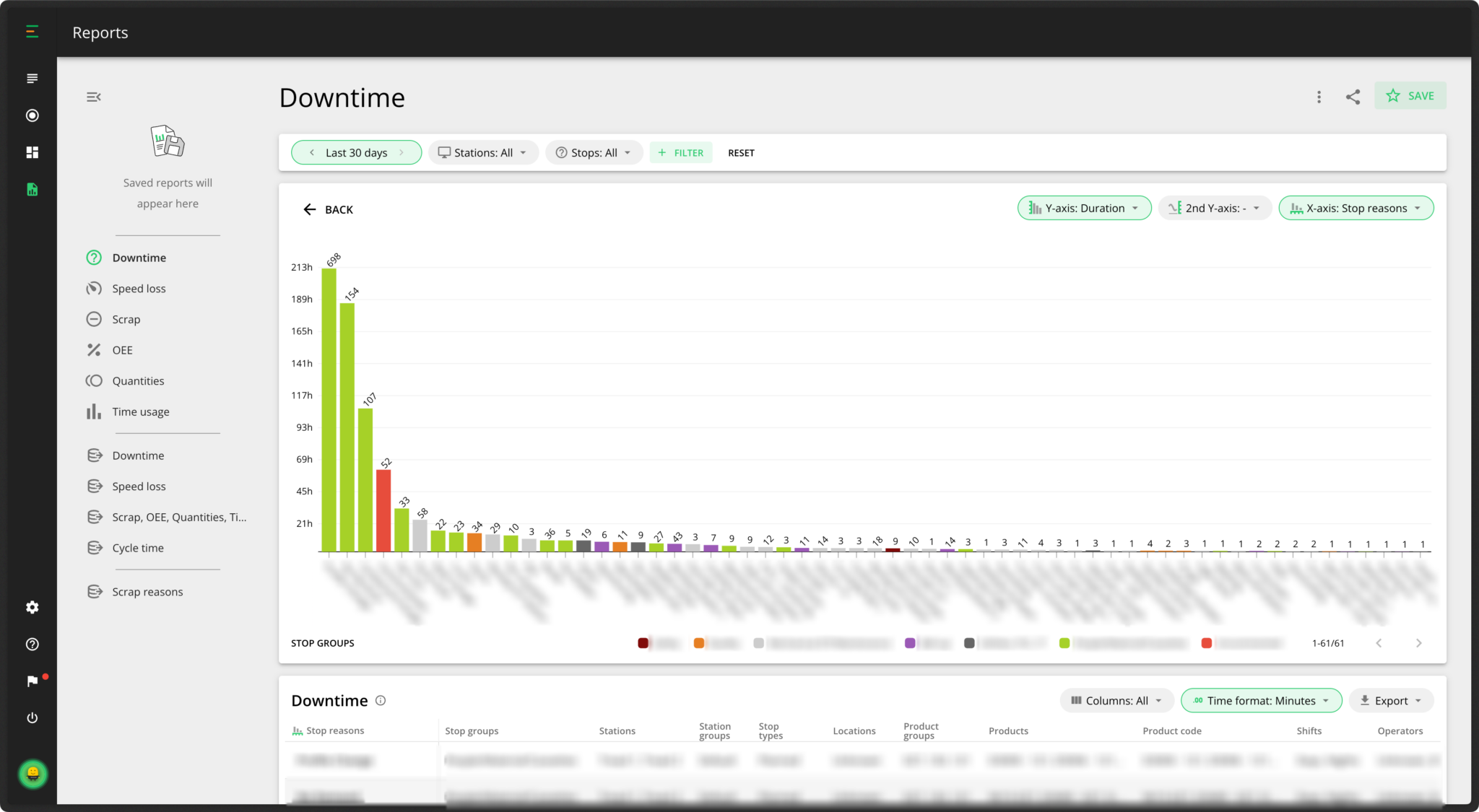Click the SAVE button
The image size is (1479, 812).
(x=1410, y=95)
